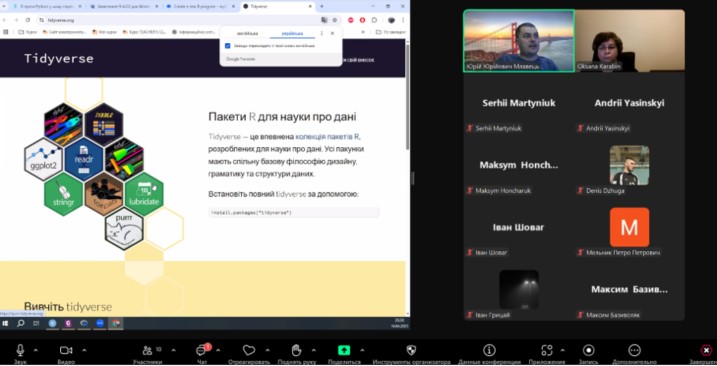Image resolution: width=717 pixels, height=366 pixels.
Task: Select Іван Шовar participant tile
Action: pos(519,228)
